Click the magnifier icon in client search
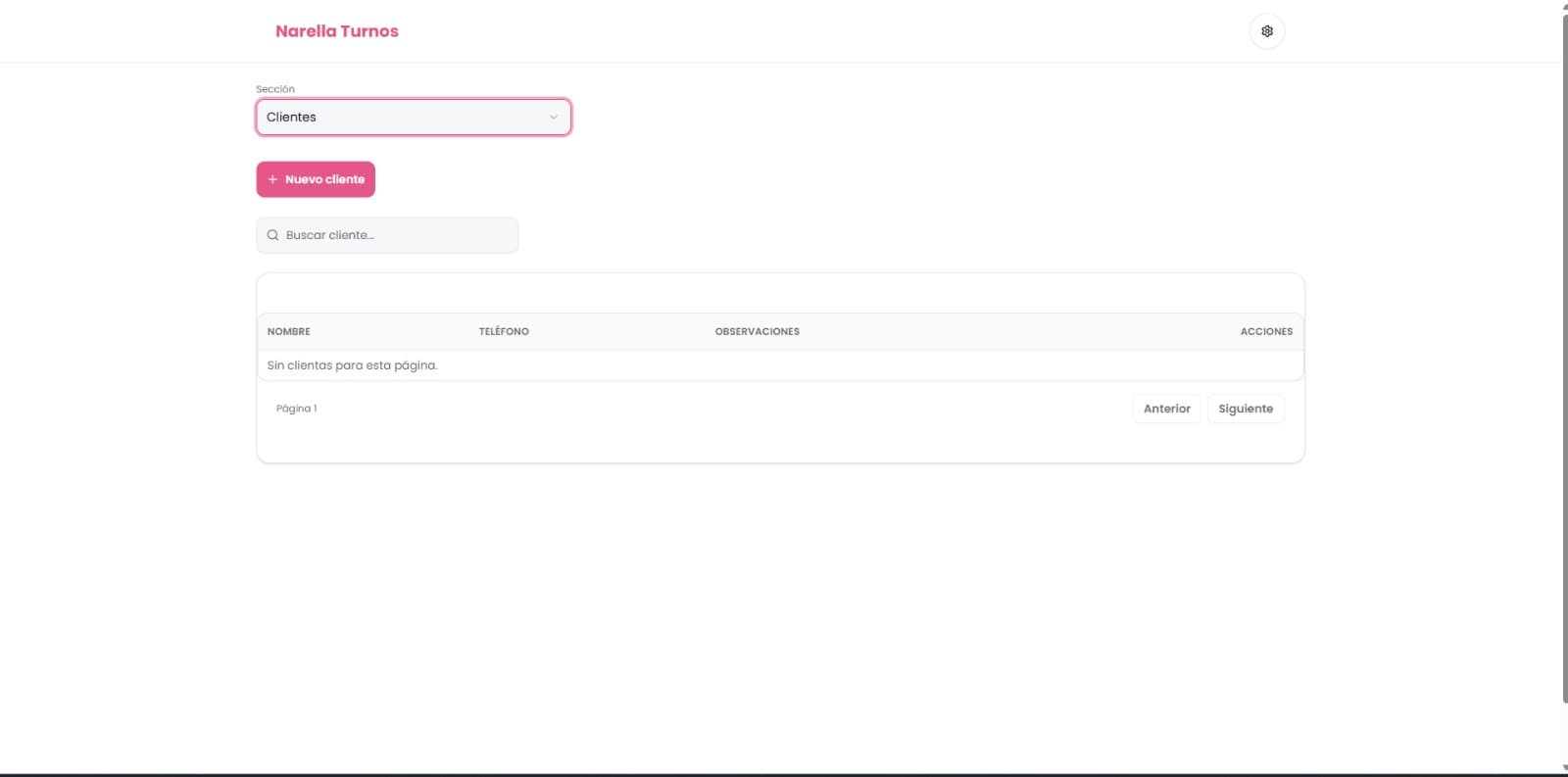This screenshot has width=1568, height=777. click(x=272, y=235)
